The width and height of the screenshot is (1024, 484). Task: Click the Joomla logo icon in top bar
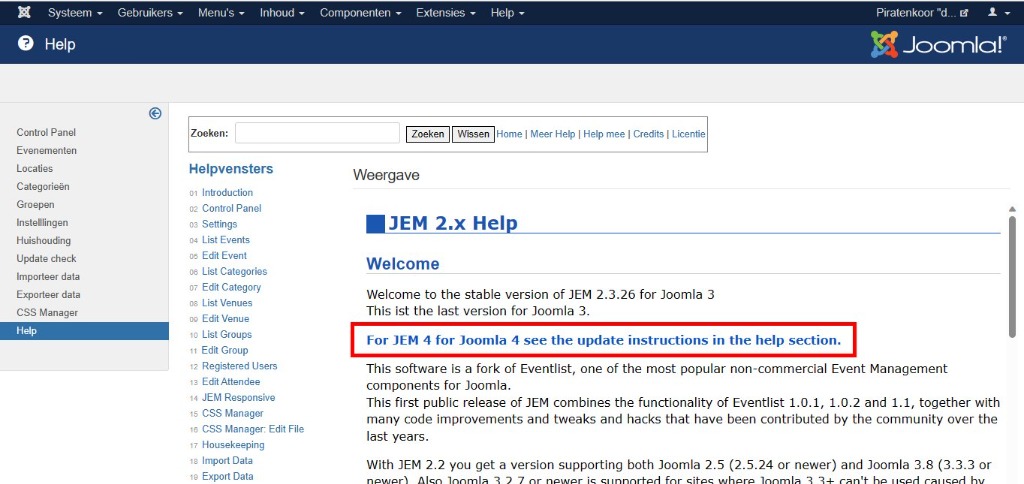24,12
